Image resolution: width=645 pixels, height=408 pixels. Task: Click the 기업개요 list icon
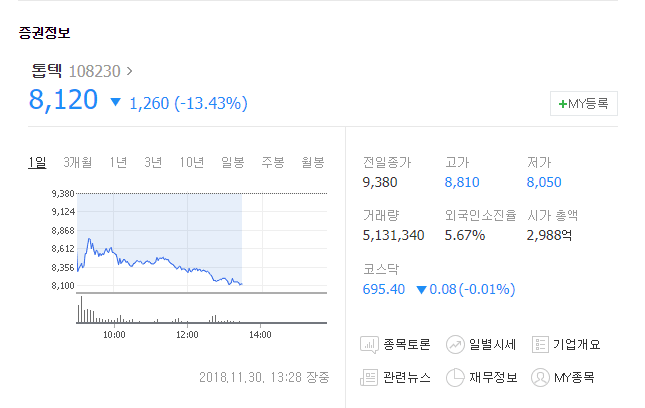[x=540, y=345]
